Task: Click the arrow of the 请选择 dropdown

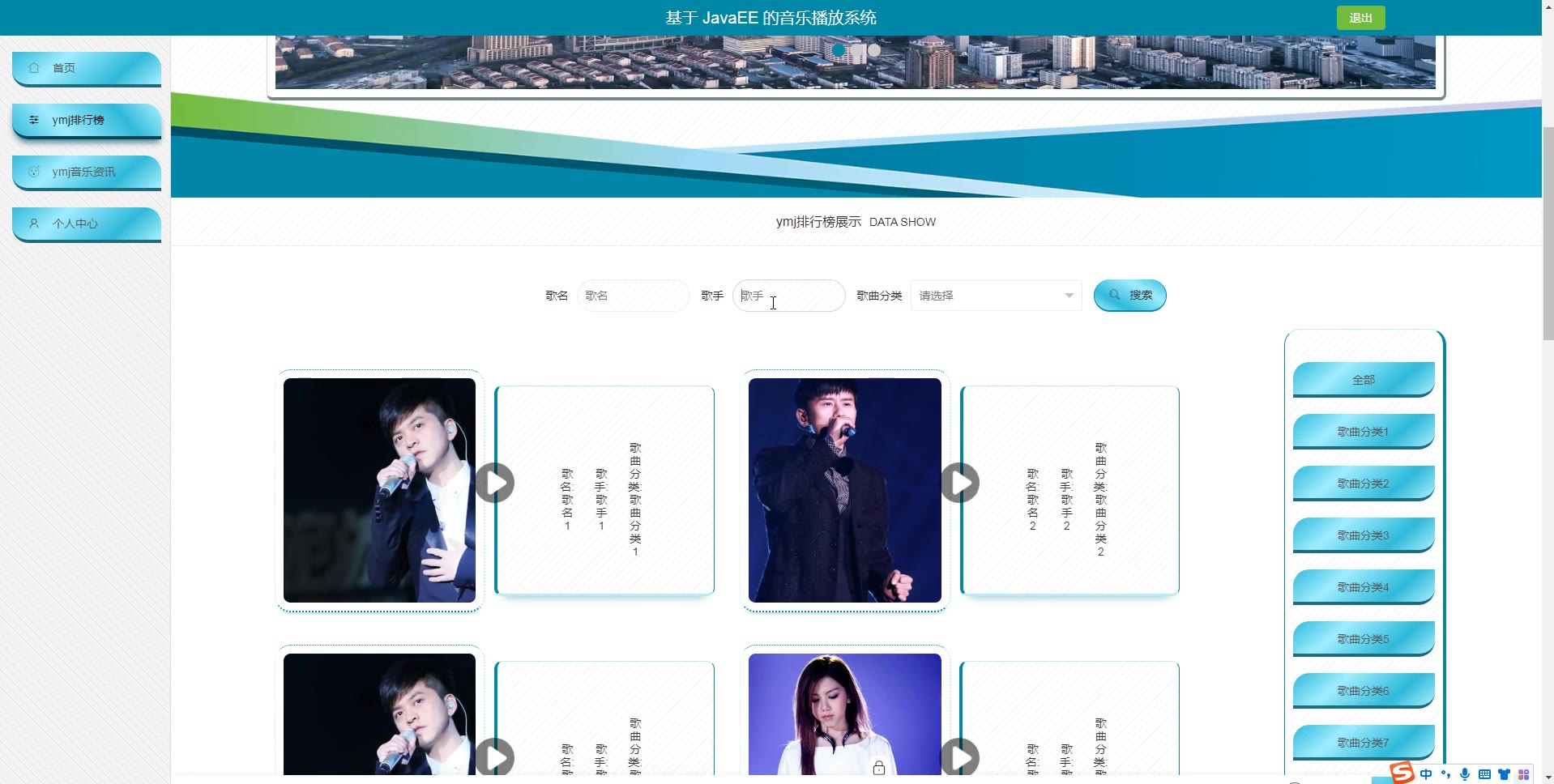Action: pos(1069,296)
